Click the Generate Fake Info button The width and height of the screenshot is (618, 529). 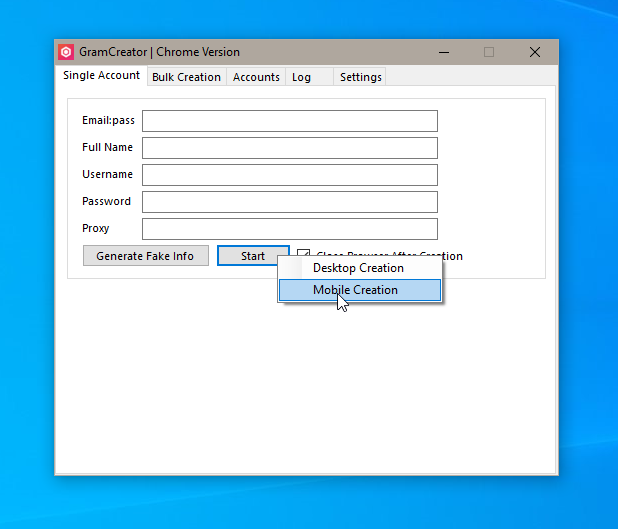[146, 256]
